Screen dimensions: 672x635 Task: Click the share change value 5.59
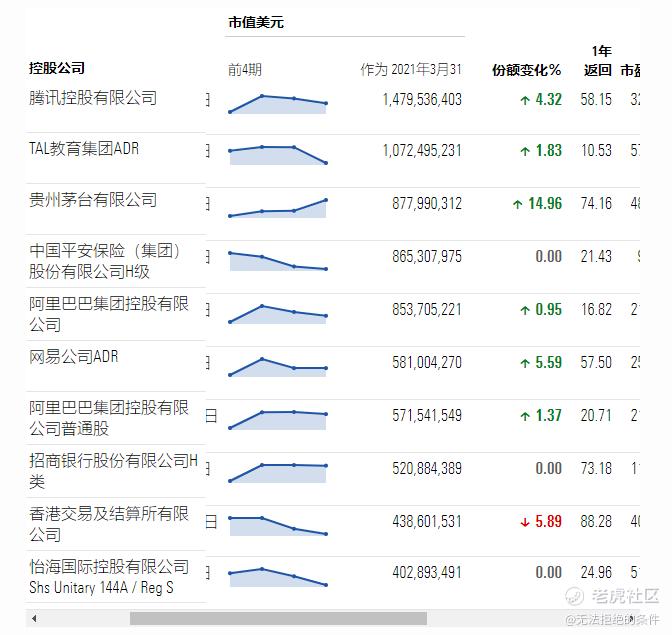549,362
